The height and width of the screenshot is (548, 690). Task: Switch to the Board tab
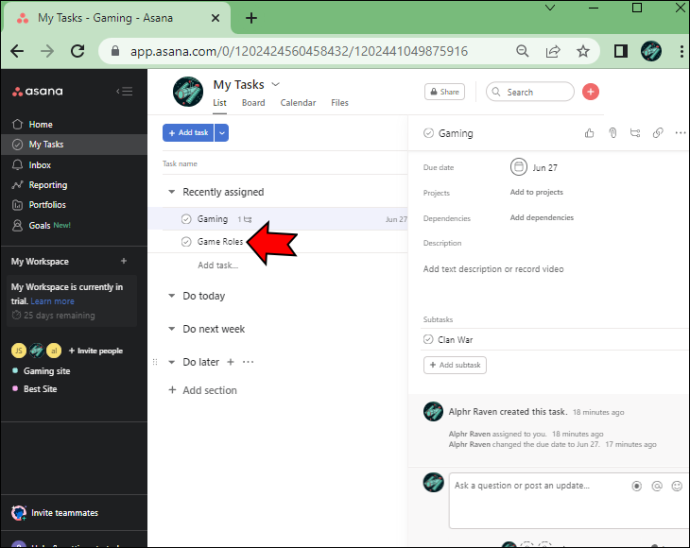(253, 103)
